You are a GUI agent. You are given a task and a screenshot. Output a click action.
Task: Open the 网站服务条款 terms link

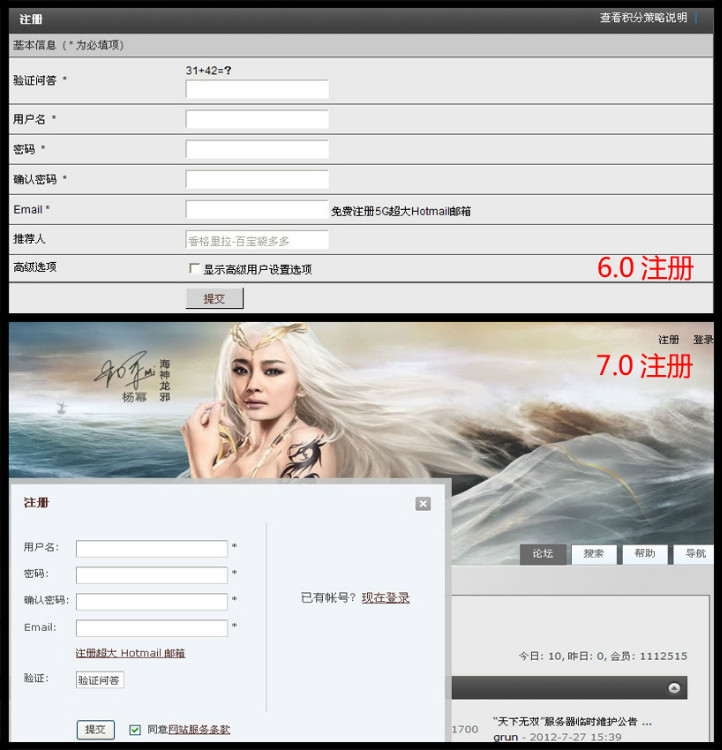[x=199, y=730]
